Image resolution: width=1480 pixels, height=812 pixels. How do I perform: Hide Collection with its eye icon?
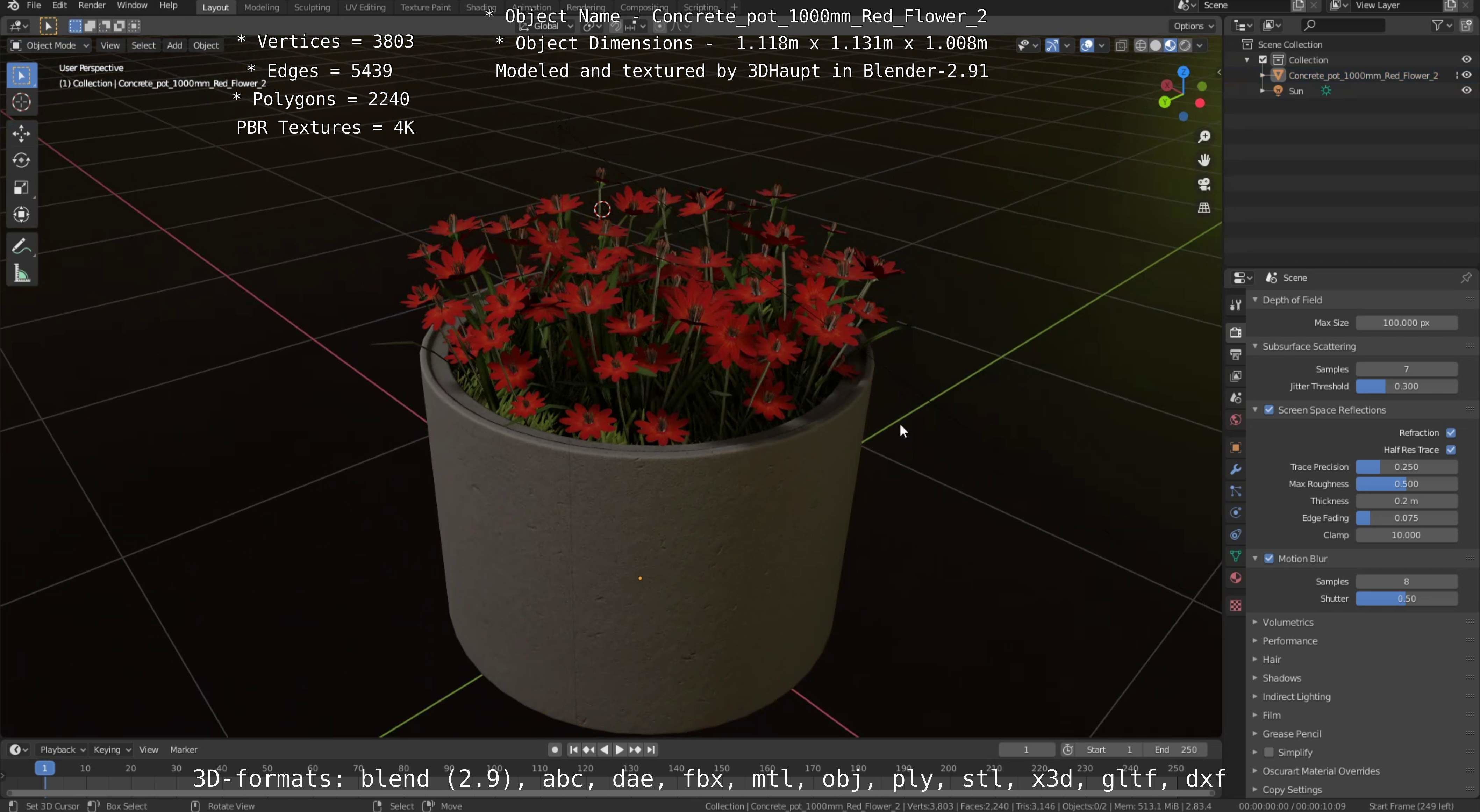point(1466,59)
